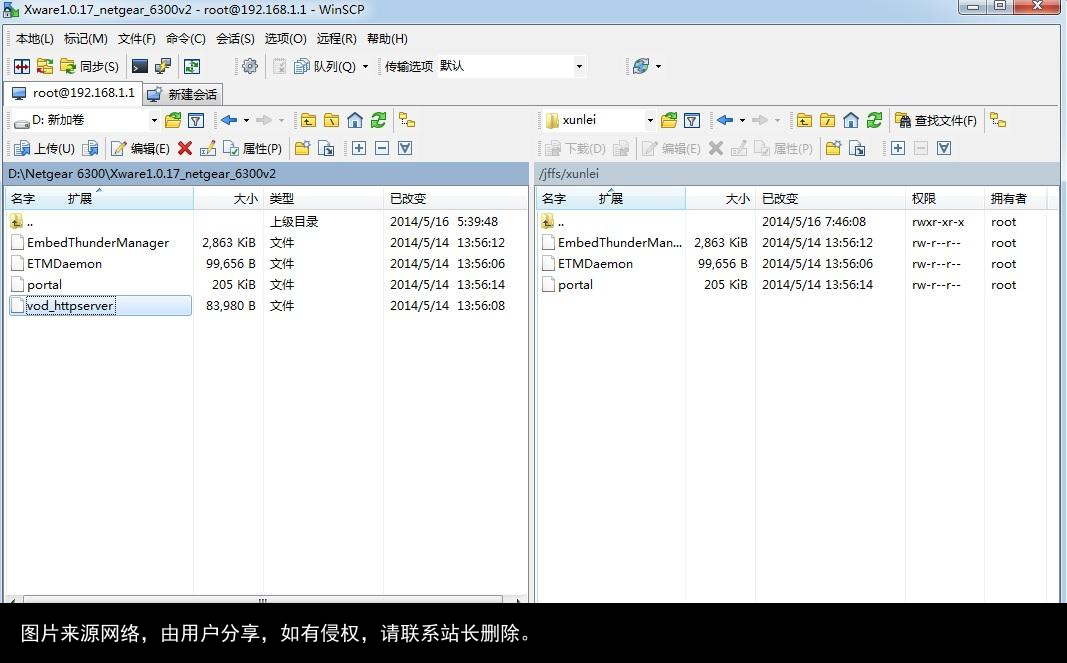Create new directory with folder icon
The image size is (1067, 663).
(x=303, y=148)
